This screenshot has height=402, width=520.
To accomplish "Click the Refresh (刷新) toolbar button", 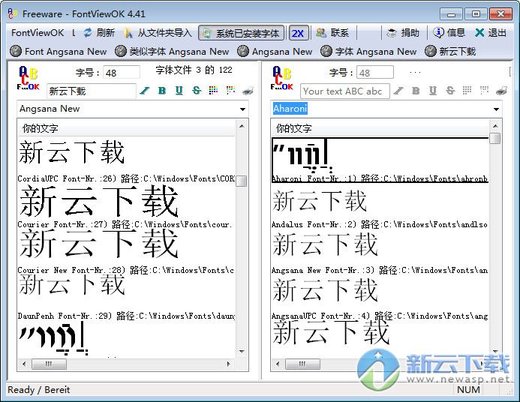I will point(99,33).
